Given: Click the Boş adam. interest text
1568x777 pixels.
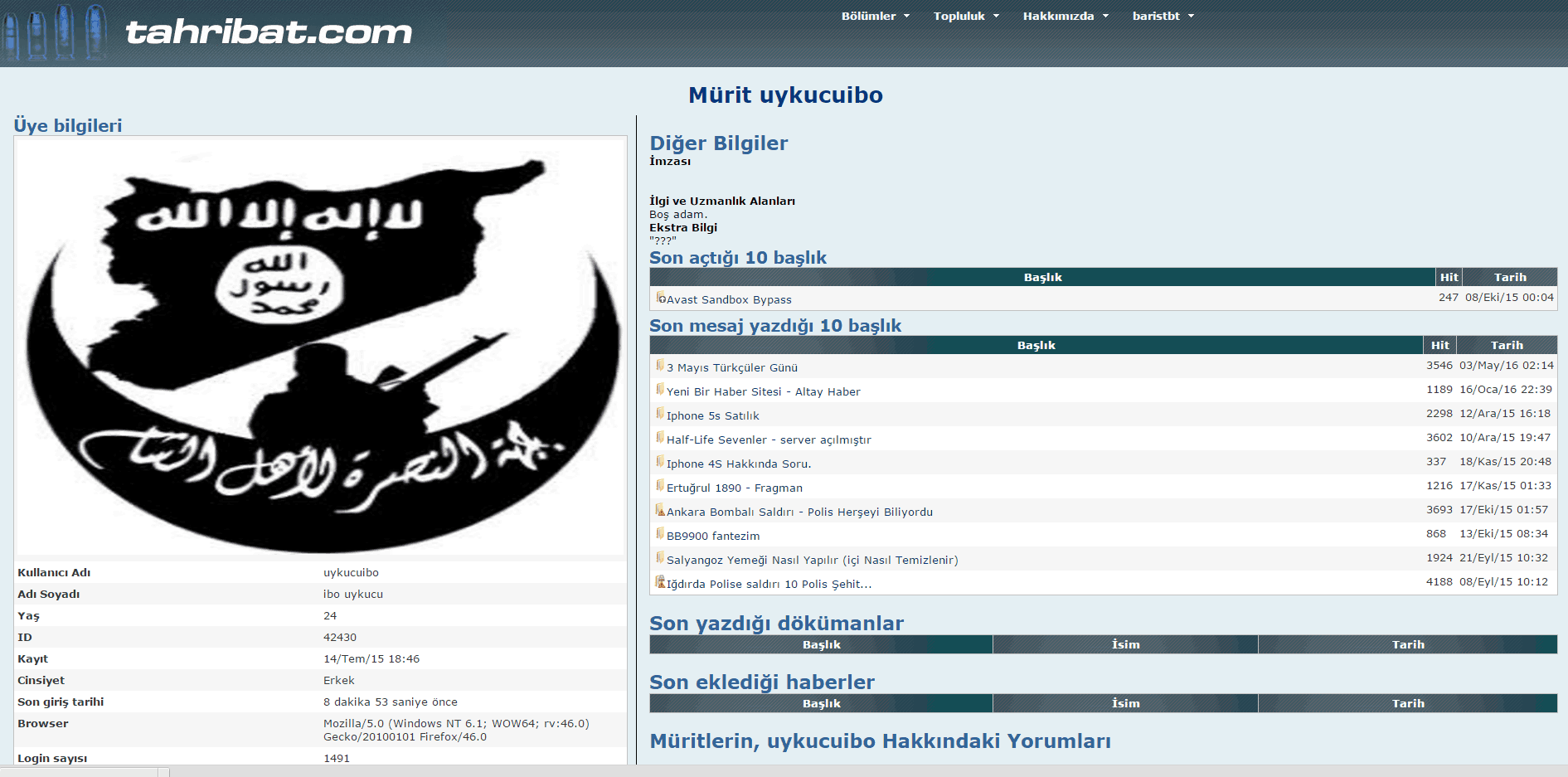Looking at the screenshot, I should [678, 215].
